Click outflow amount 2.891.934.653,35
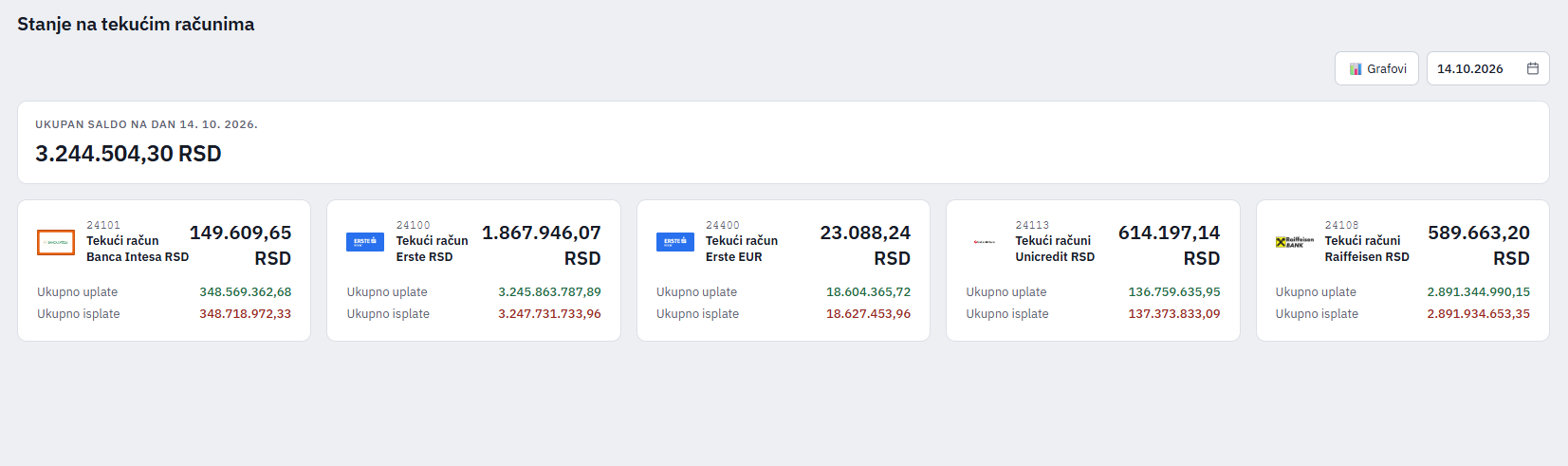This screenshot has height=466, width=1568. (1479, 314)
